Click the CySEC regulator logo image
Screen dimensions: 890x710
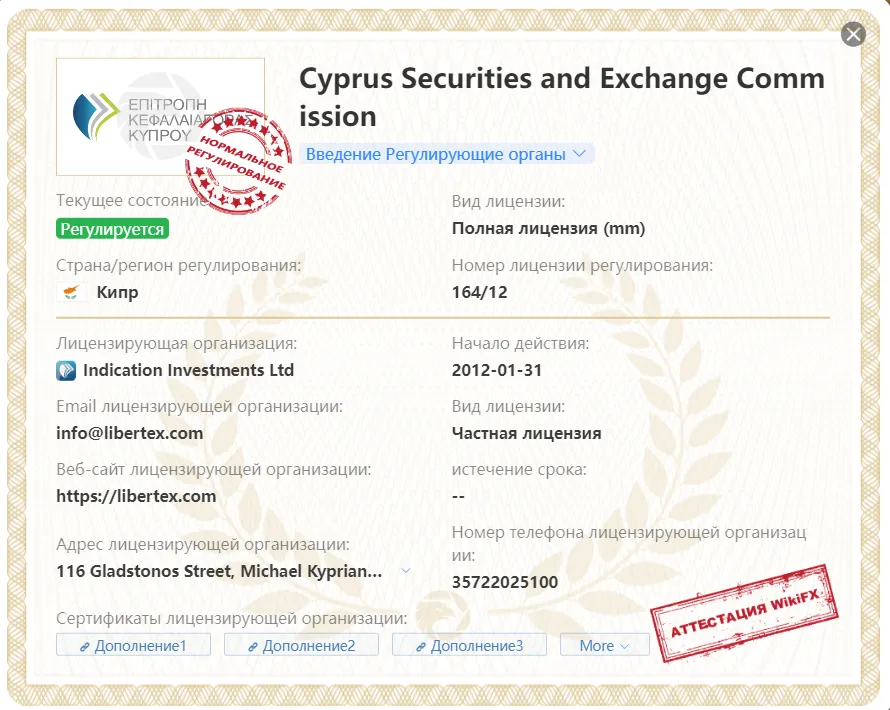click(x=161, y=117)
